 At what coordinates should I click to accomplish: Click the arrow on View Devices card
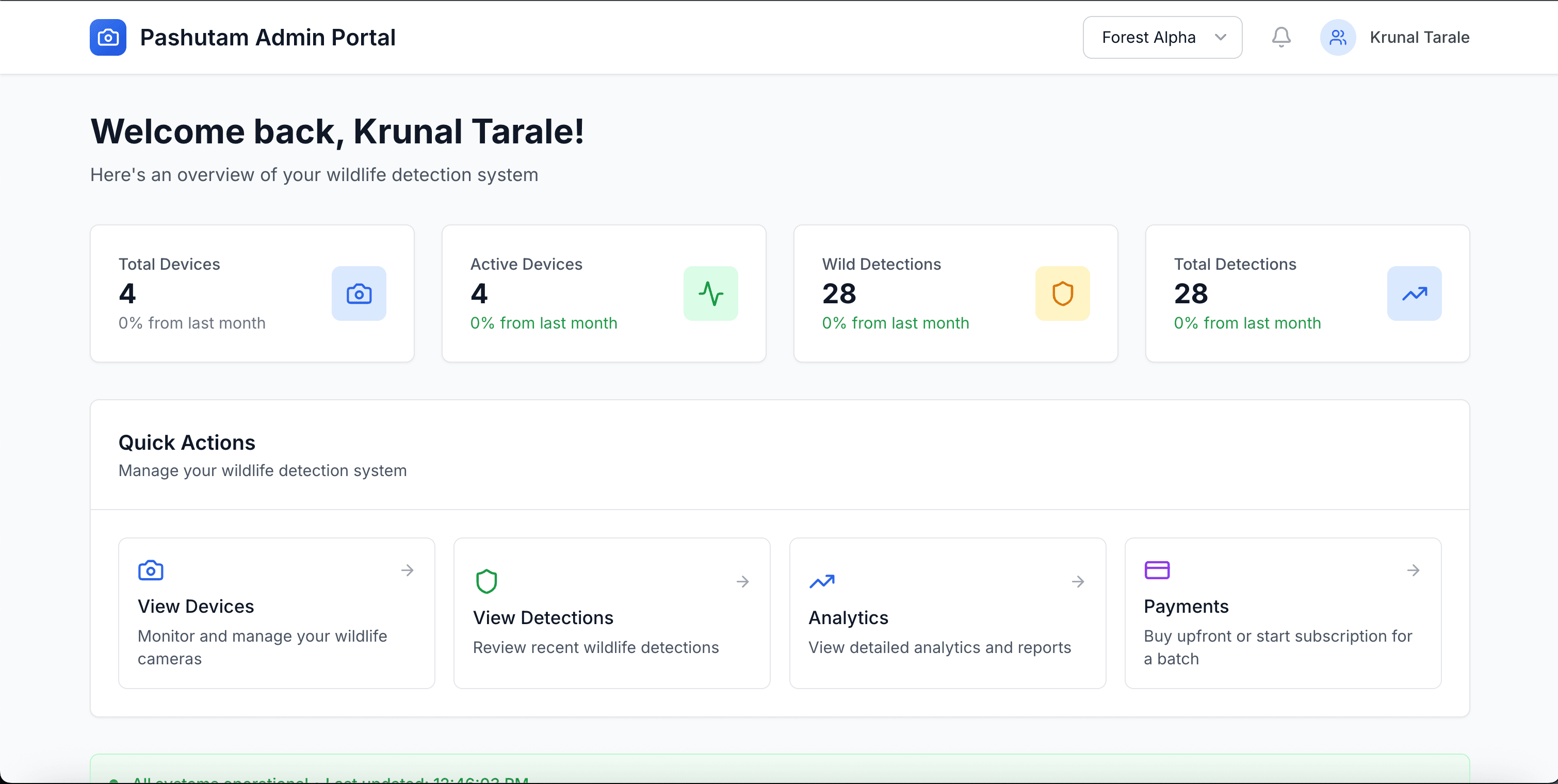coord(408,570)
